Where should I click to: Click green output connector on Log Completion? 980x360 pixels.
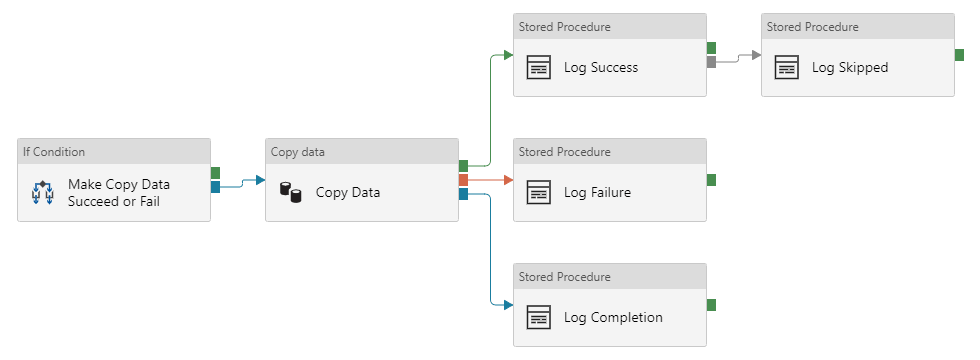tap(711, 305)
